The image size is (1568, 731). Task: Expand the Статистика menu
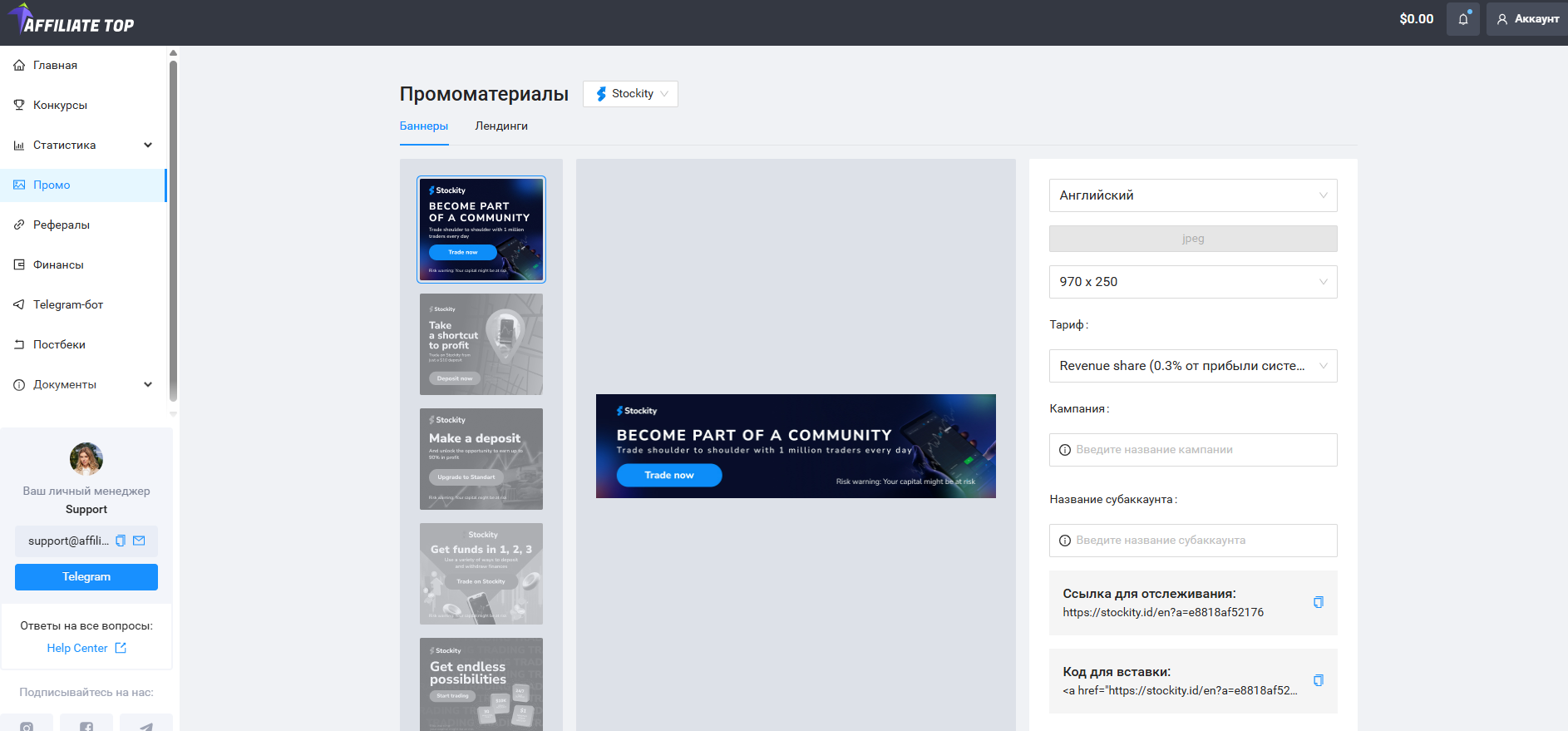click(x=83, y=145)
